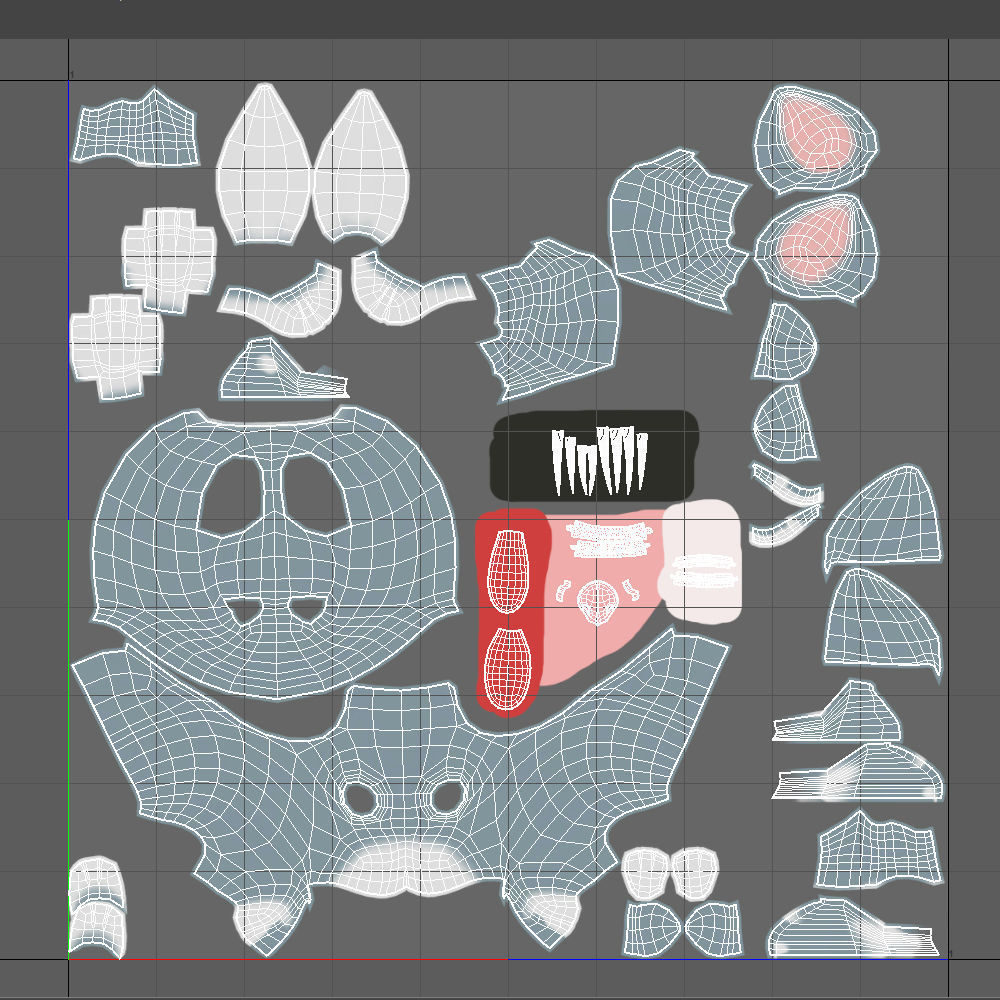Select the upper pink-centered ear UV shell
The height and width of the screenshot is (1000, 1000).
coord(816,140)
